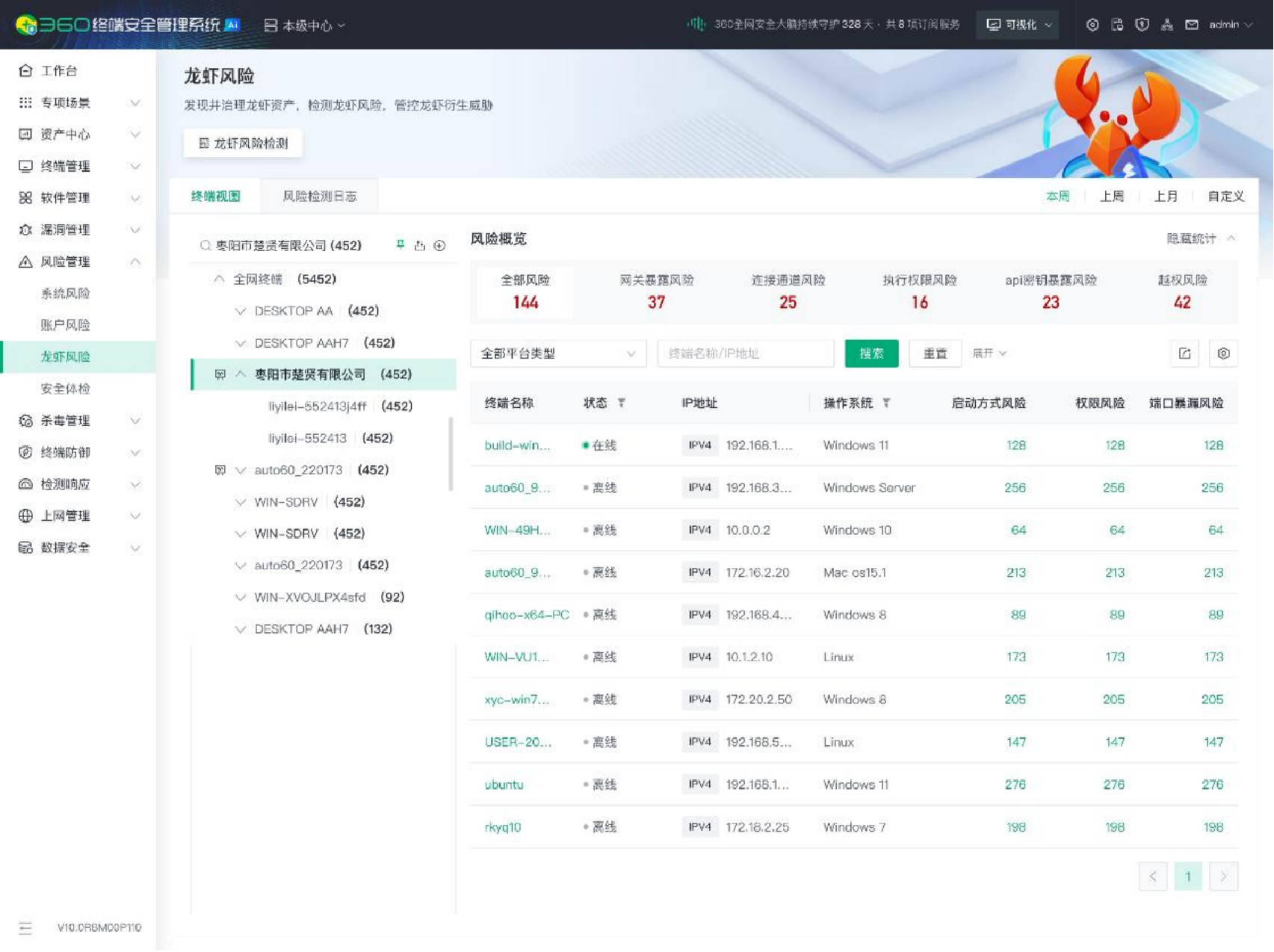Switch to the 风险检测日志 tab
The height and width of the screenshot is (952, 1274).
pyautogui.click(x=319, y=196)
